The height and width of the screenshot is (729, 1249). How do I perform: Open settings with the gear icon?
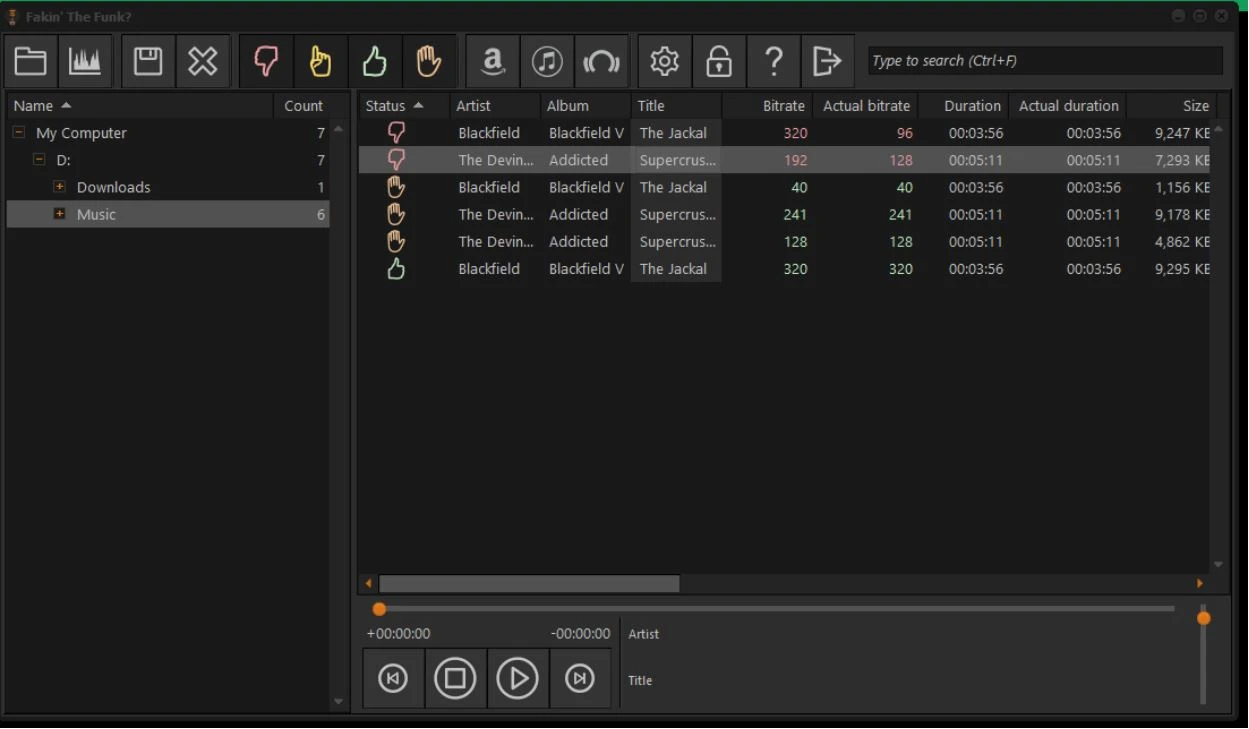coord(664,62)
